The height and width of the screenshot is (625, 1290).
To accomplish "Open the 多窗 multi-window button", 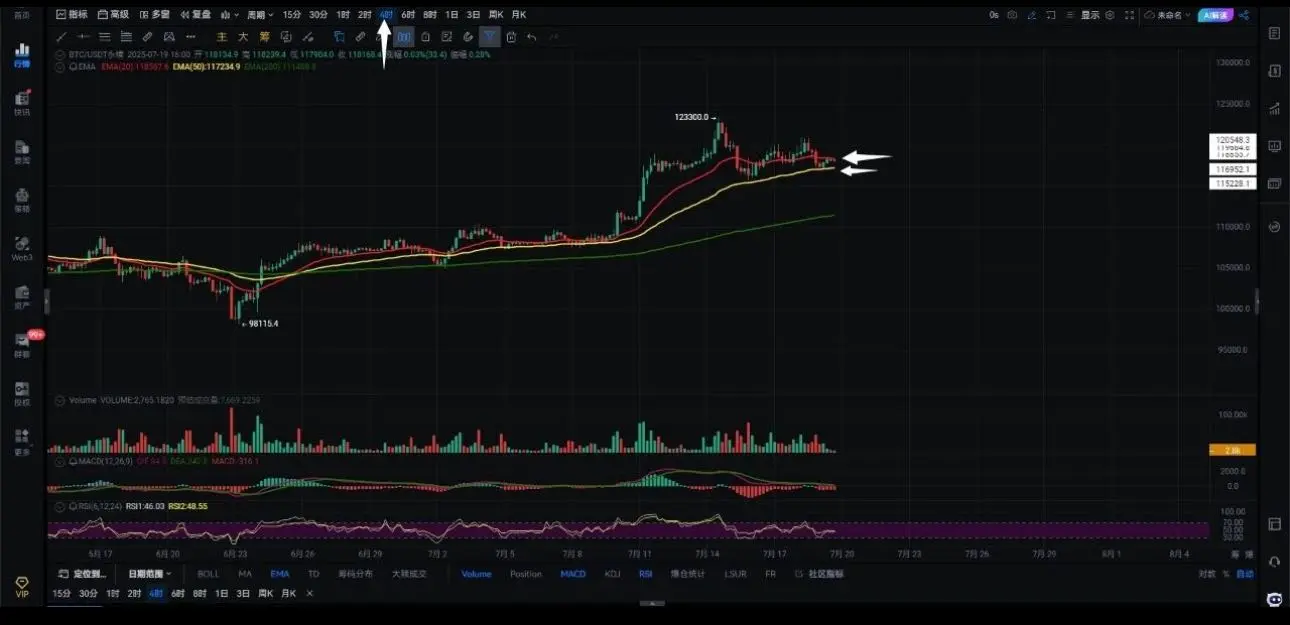I will (155, 15).
